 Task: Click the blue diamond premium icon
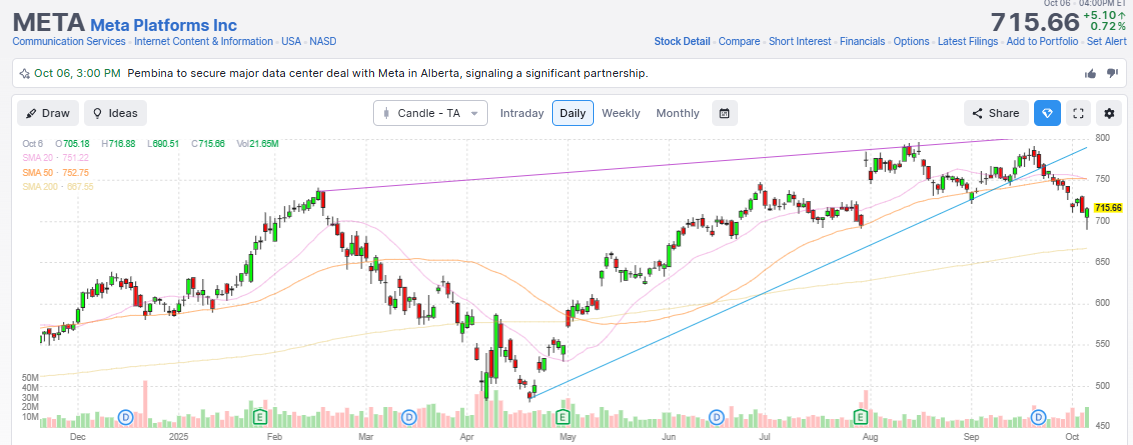click(1047, 113)
